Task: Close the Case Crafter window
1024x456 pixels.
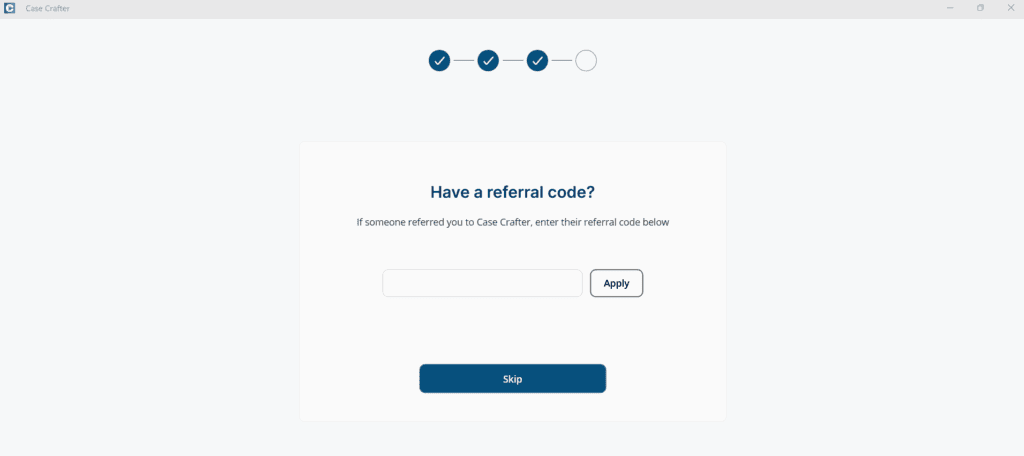Action: [x=1010, y=8]
